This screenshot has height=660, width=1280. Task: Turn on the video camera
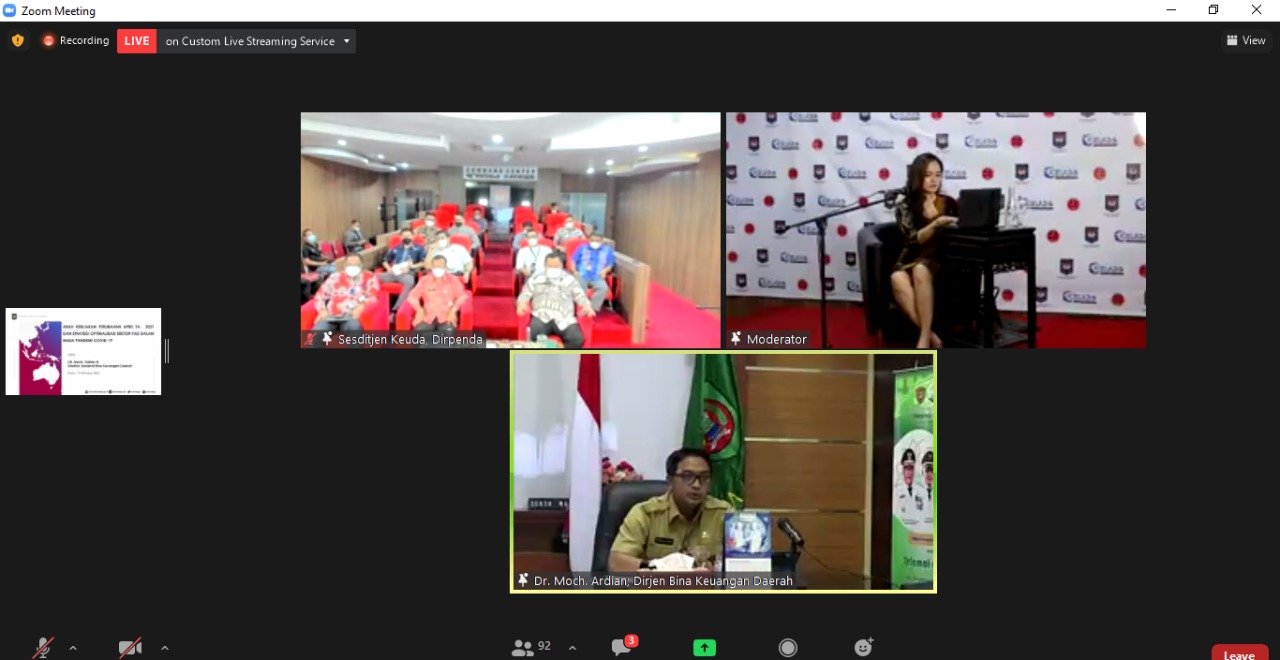130,648
